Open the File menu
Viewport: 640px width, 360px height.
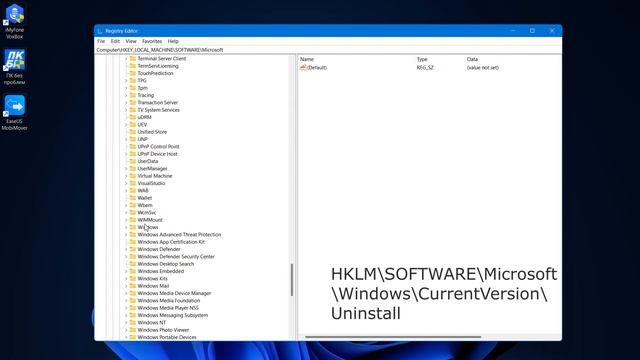tap(101, 41)
